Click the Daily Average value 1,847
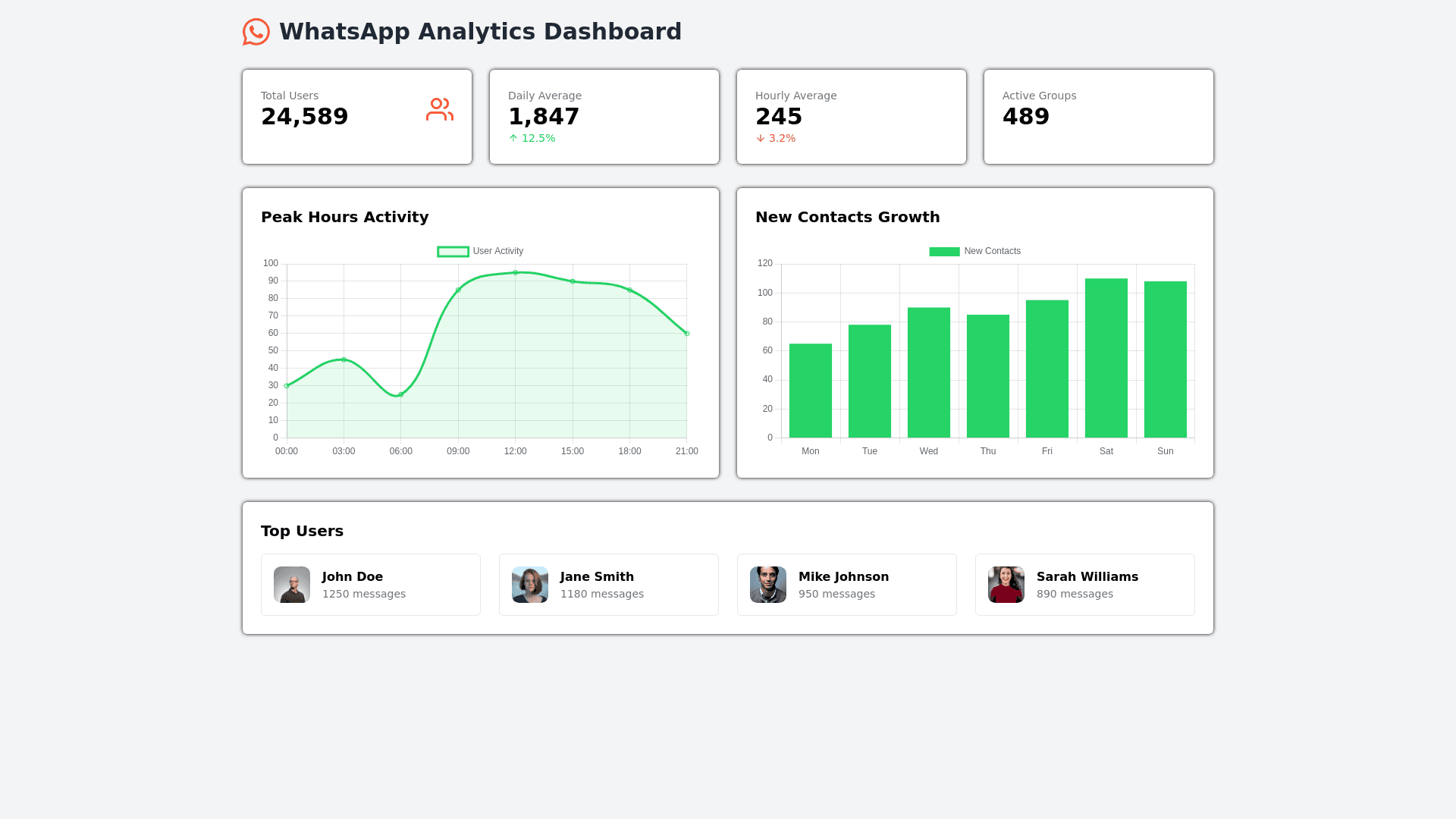The width and height of the screenshot is (1456, 819). [x=544, y=117]
